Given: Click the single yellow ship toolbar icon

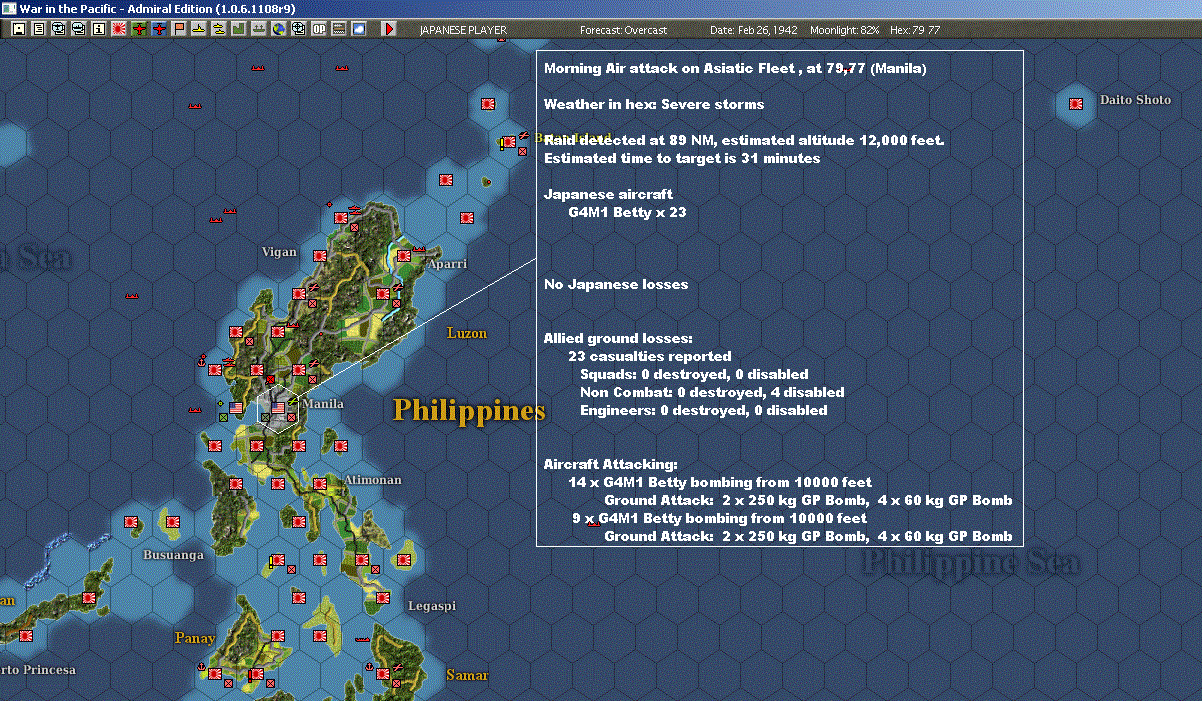Looking at the screenshot, I should 199,29.
